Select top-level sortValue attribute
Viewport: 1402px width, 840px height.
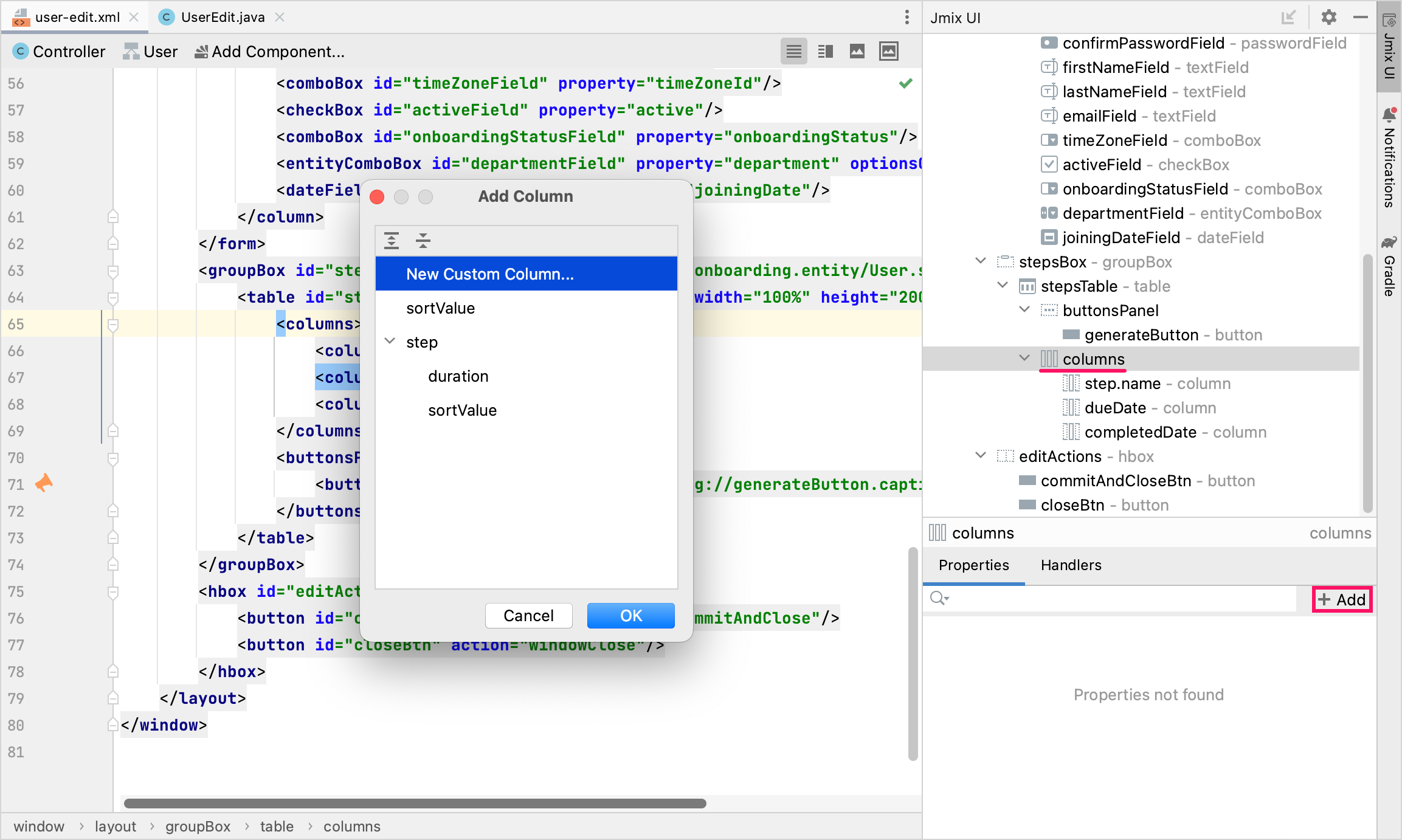point(527,308)
